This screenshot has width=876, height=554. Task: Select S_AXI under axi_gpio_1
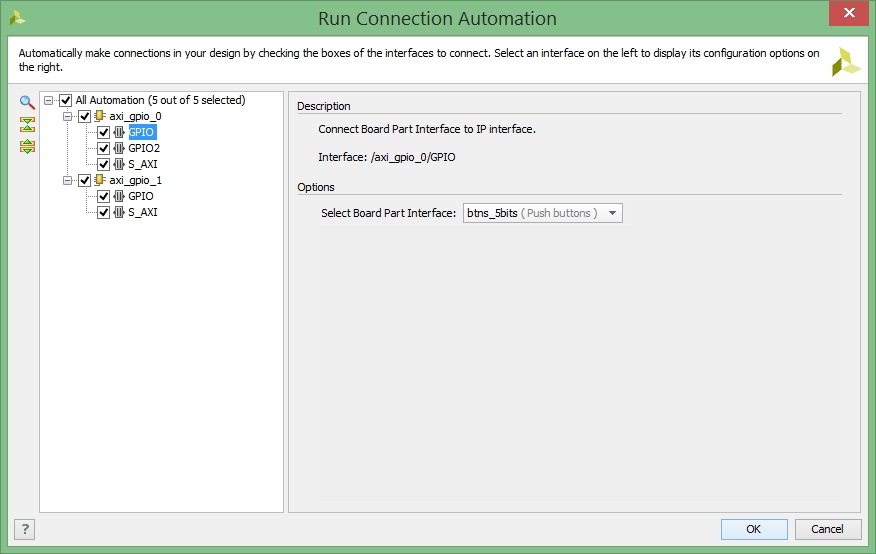click(143, 212)
